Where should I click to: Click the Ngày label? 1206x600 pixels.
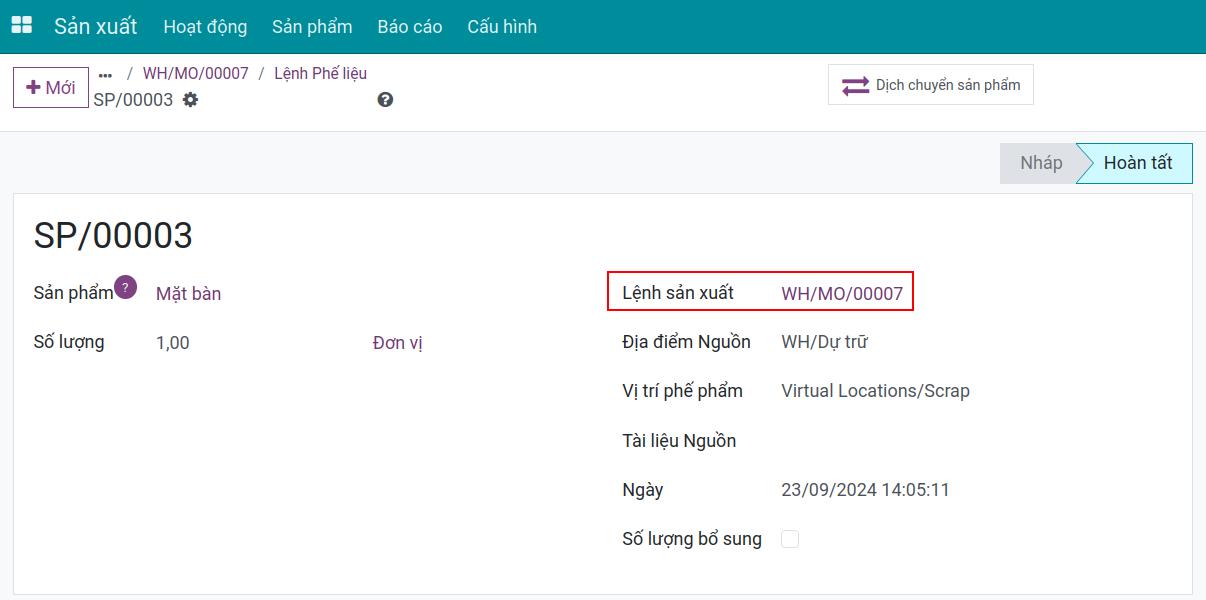click(643, 490)
